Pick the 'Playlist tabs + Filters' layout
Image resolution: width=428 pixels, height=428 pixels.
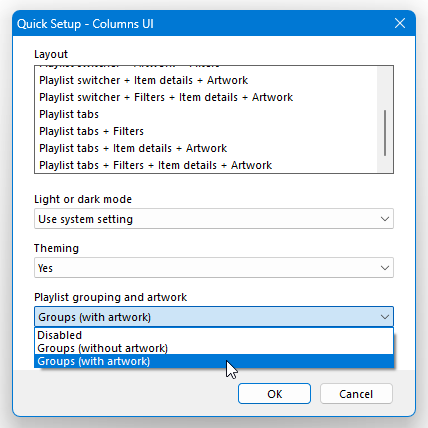tap(206, 131)
